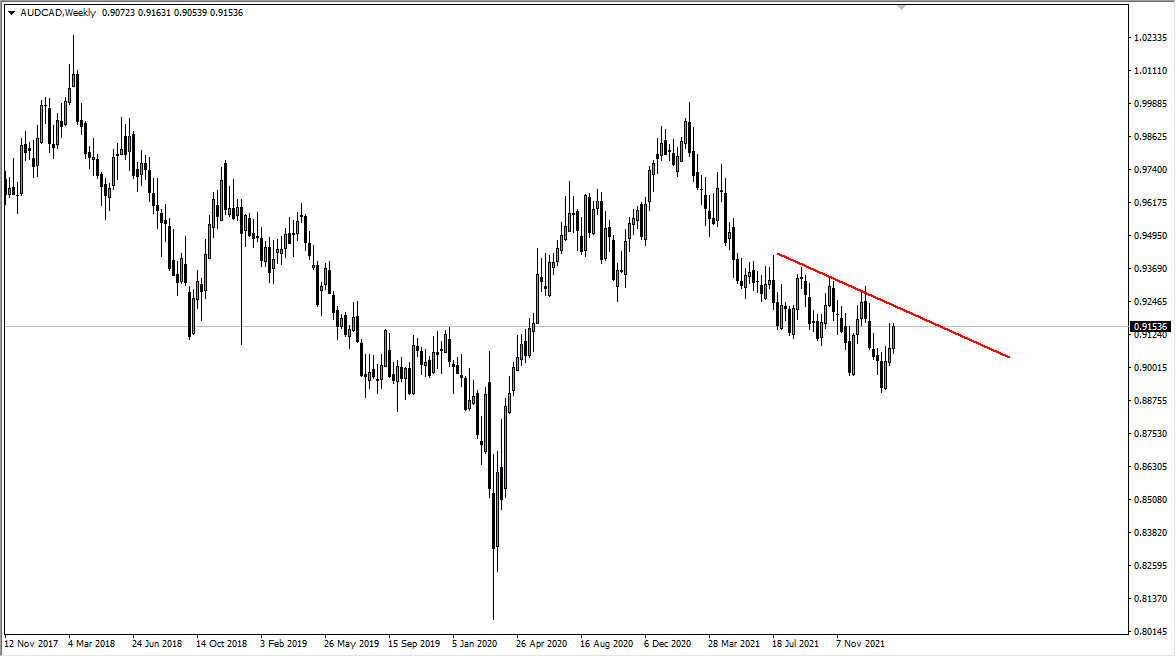Click the open price value 0.90723
1176x657 pixels.
tap(117, 12)
